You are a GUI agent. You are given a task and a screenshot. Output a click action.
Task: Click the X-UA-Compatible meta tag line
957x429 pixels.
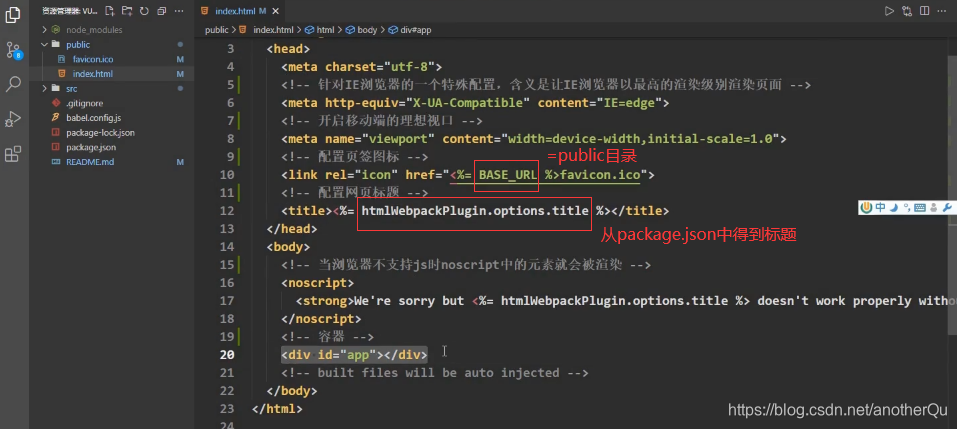475,103
